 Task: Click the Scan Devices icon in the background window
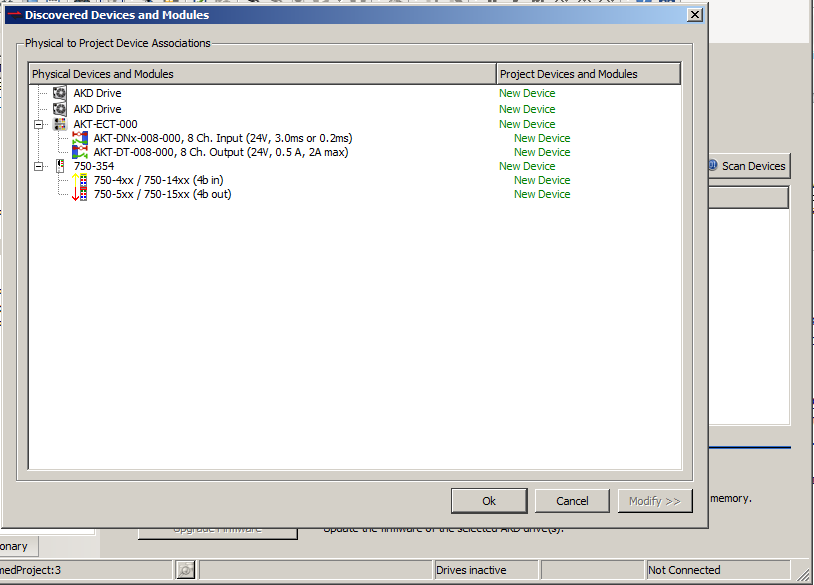click(x=713, y=165)
